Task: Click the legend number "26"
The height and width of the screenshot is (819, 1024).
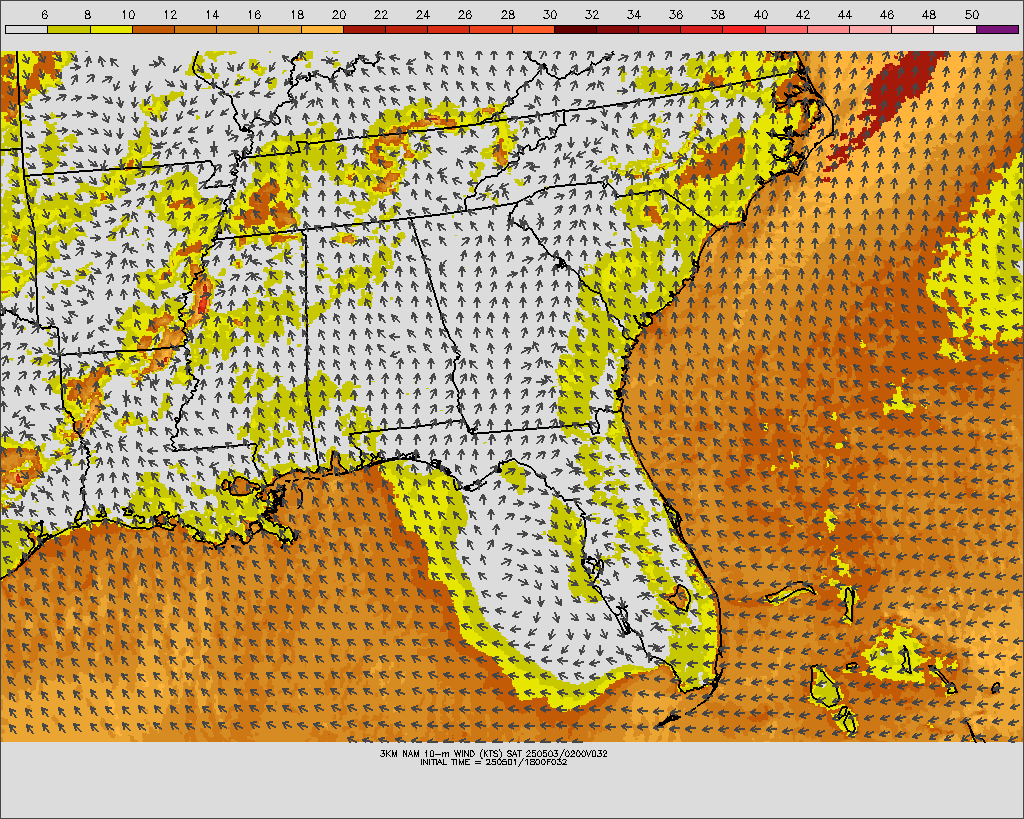Action: click(x=465, y=15)
